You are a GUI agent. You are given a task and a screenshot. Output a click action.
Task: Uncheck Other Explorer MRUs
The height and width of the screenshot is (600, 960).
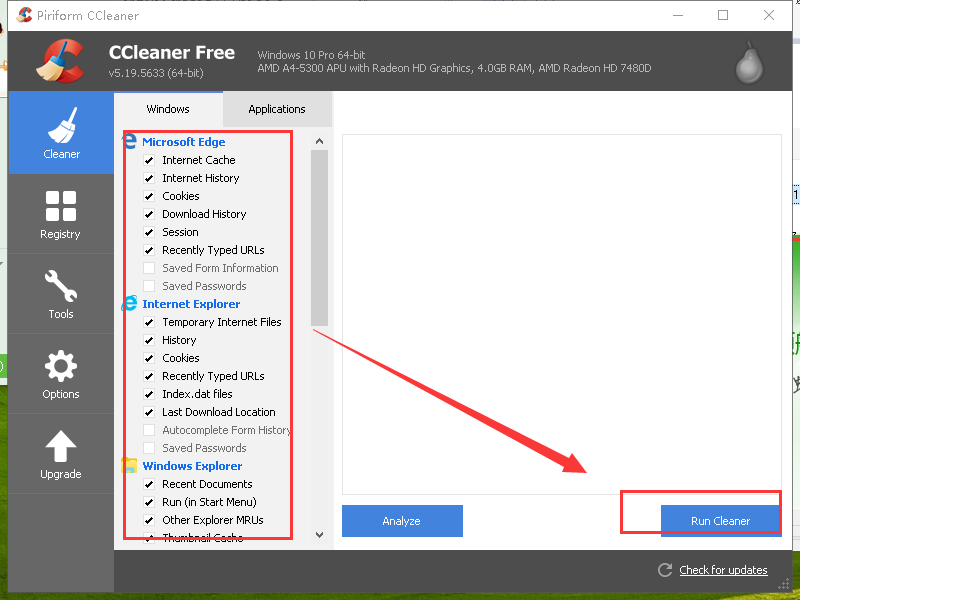pyautogui.click(x=149, y=520)
